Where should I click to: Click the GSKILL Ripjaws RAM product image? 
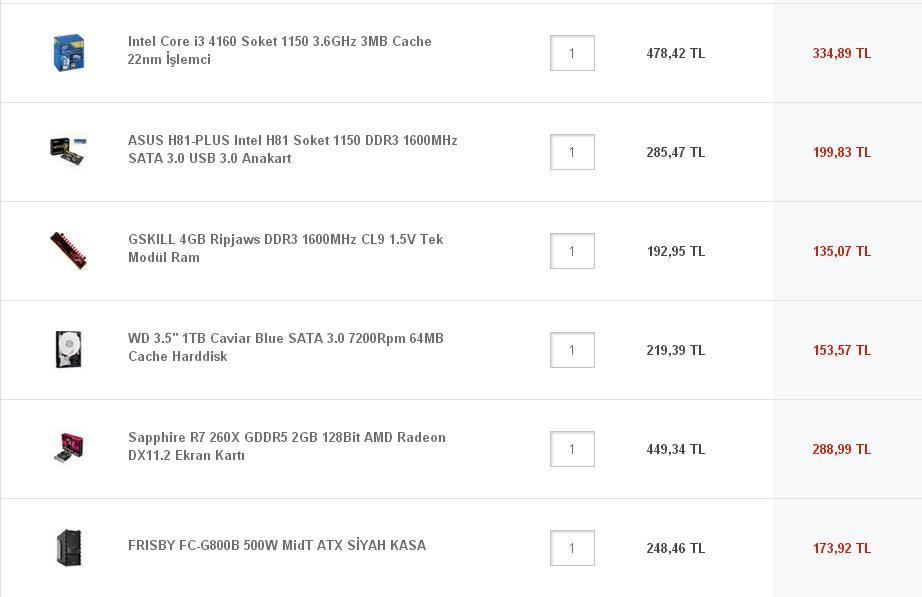point(68,250)
